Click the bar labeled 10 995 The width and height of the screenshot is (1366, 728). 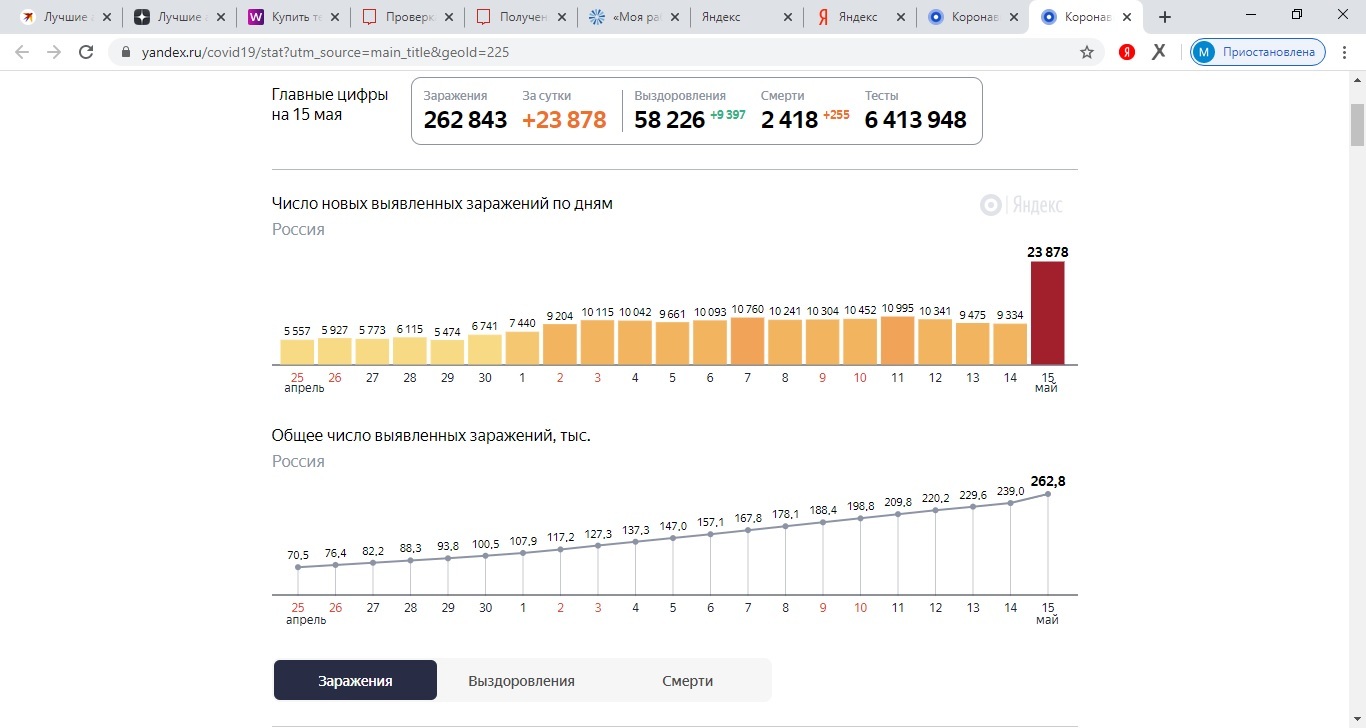tap(898, 340)
